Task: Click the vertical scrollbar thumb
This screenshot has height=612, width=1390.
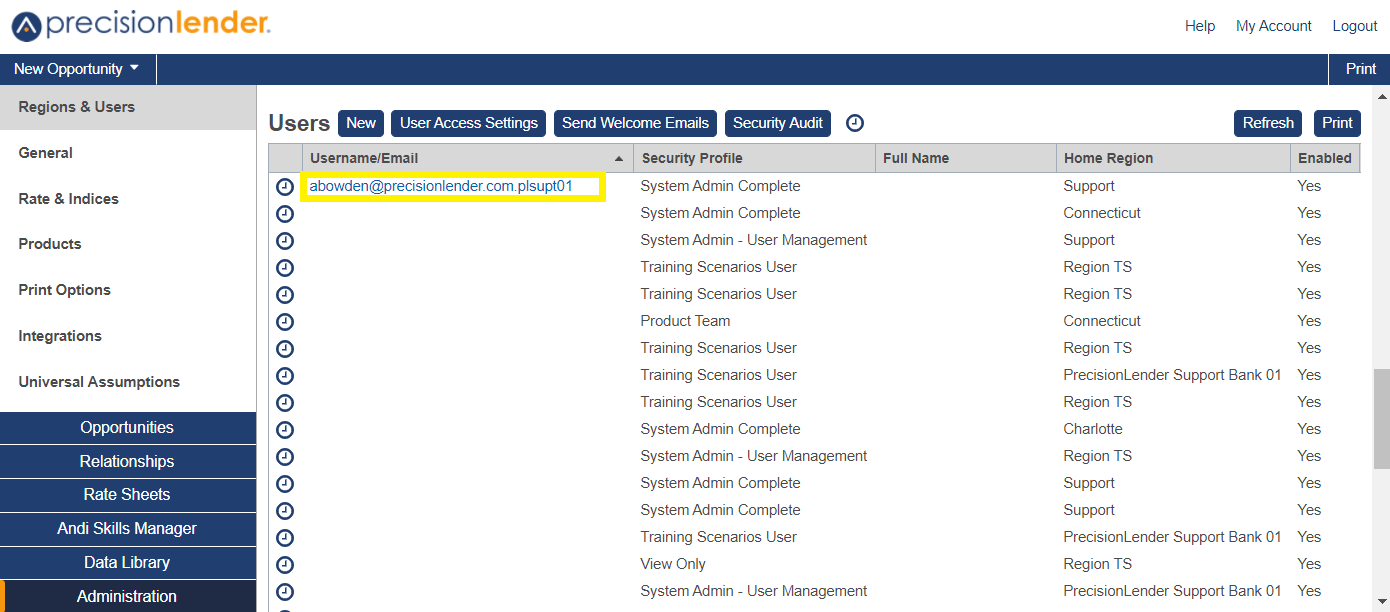Action: pos(1382,418)
